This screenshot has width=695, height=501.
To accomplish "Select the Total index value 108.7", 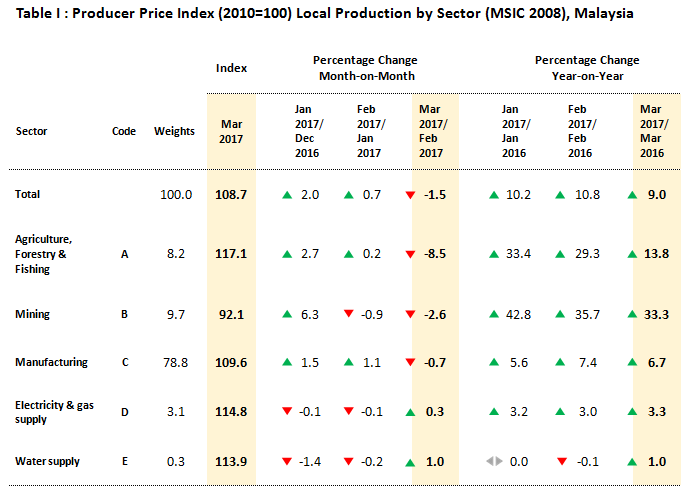I will click(231, 194).
